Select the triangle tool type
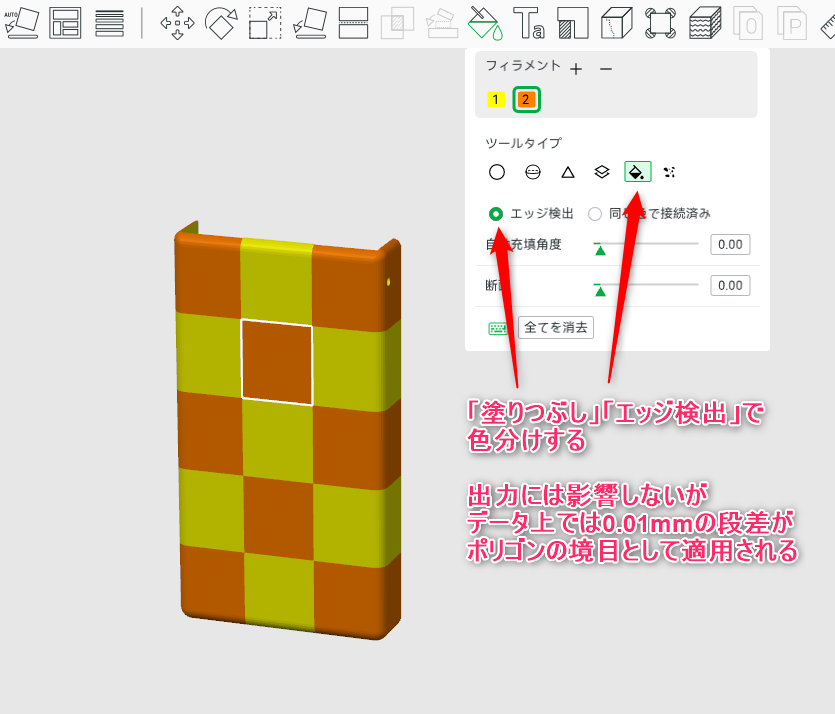 pyautogui.click(x=568, y=172)
